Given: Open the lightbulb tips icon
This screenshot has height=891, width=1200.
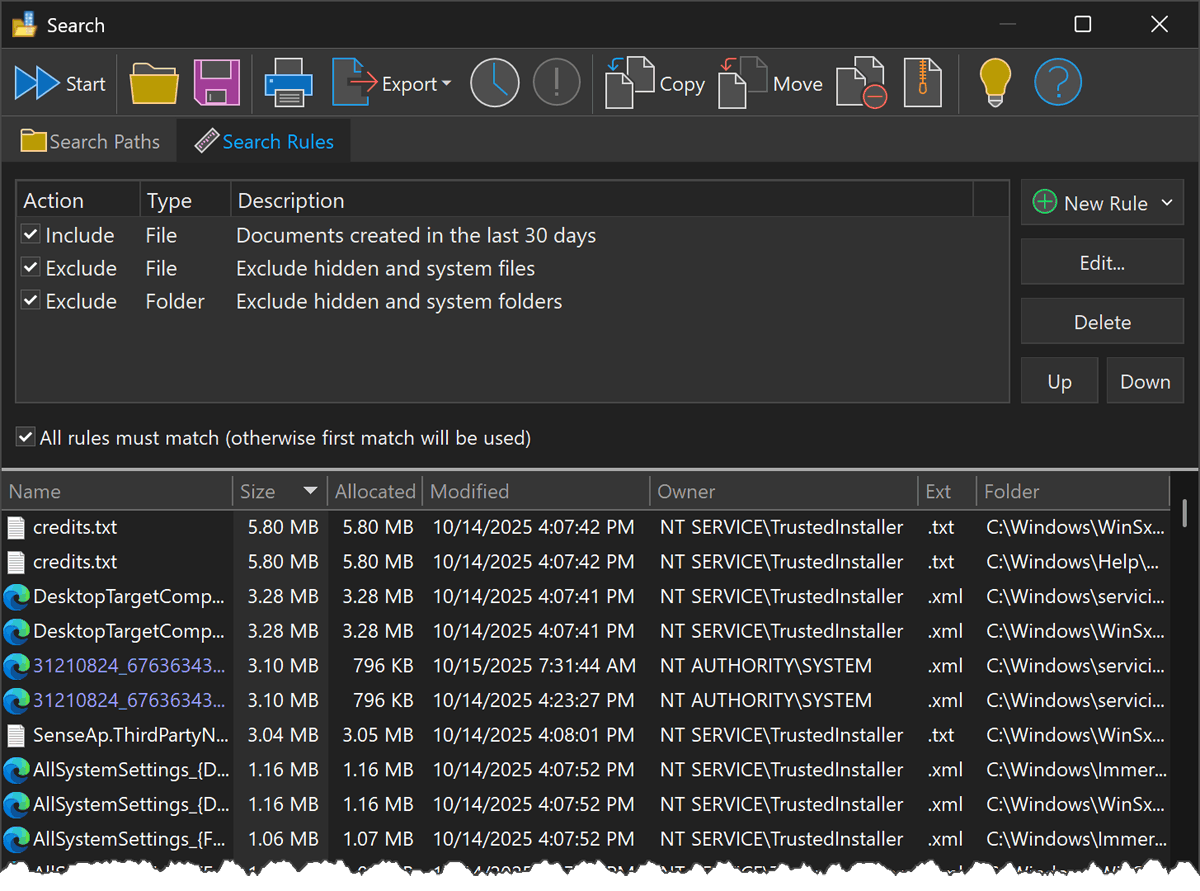Looking at the screenshot, I should (x=994, y=83).
